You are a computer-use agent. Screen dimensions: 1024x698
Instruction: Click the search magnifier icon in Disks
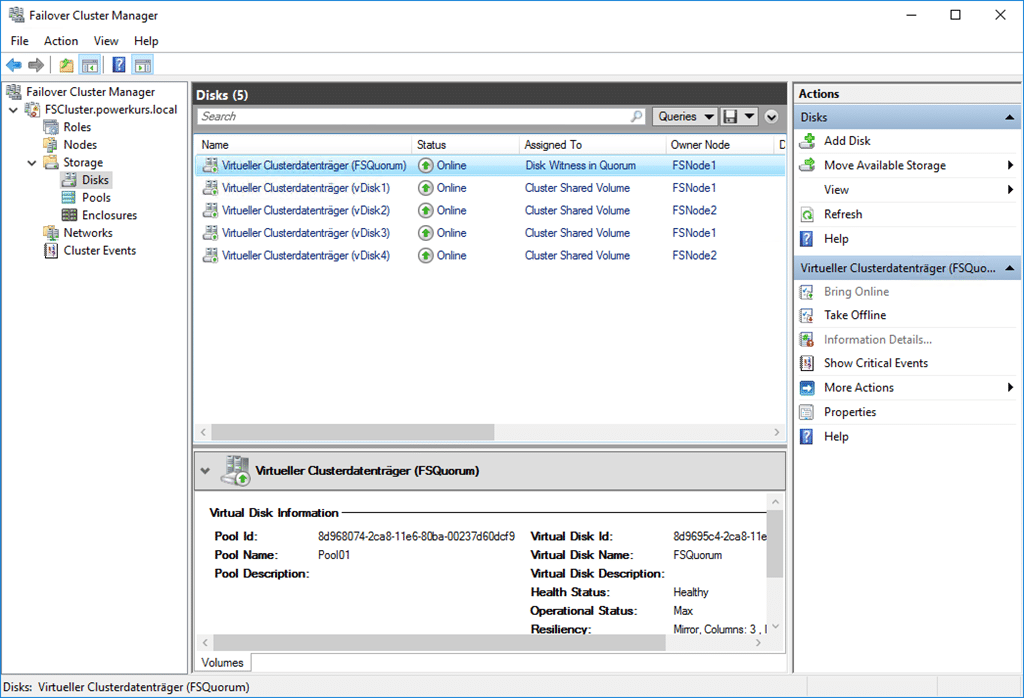[636, 116]
